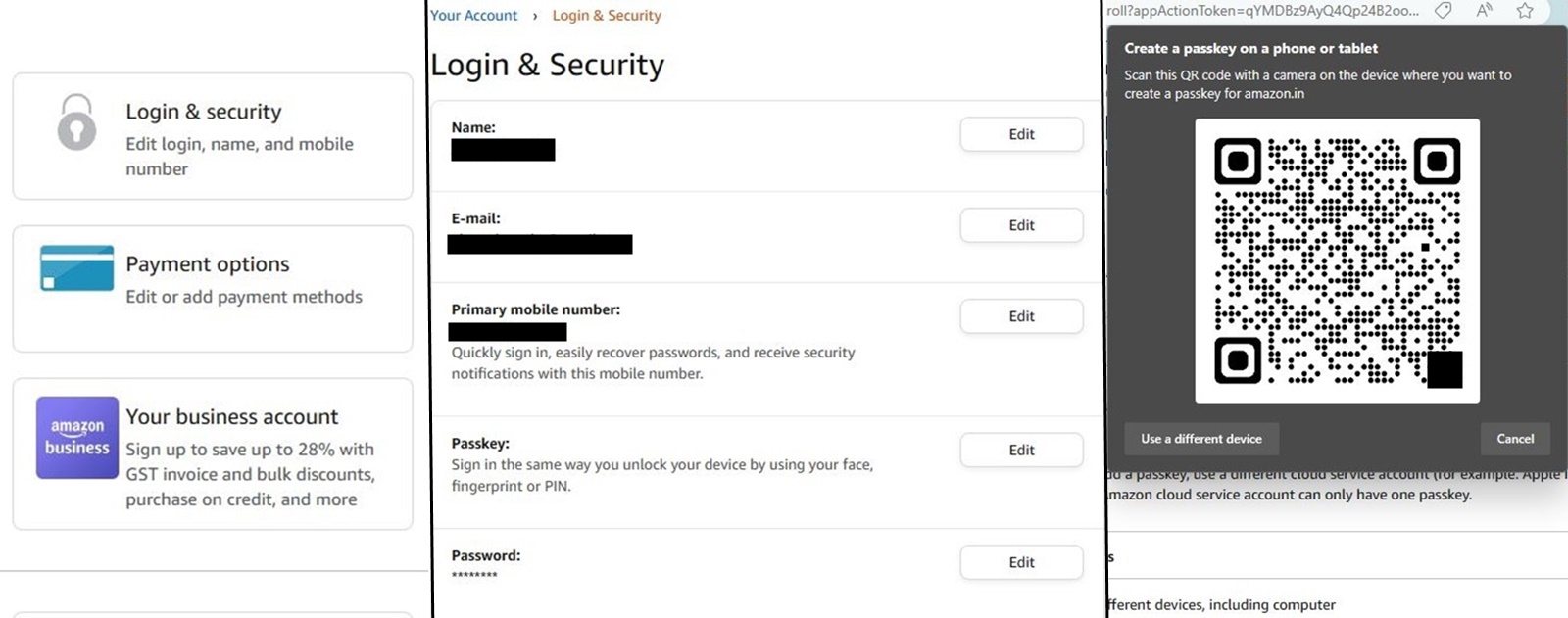1568x618 pixels.
Task: Cancel the passkey creation dialog
Action: tap(1514, 439)
